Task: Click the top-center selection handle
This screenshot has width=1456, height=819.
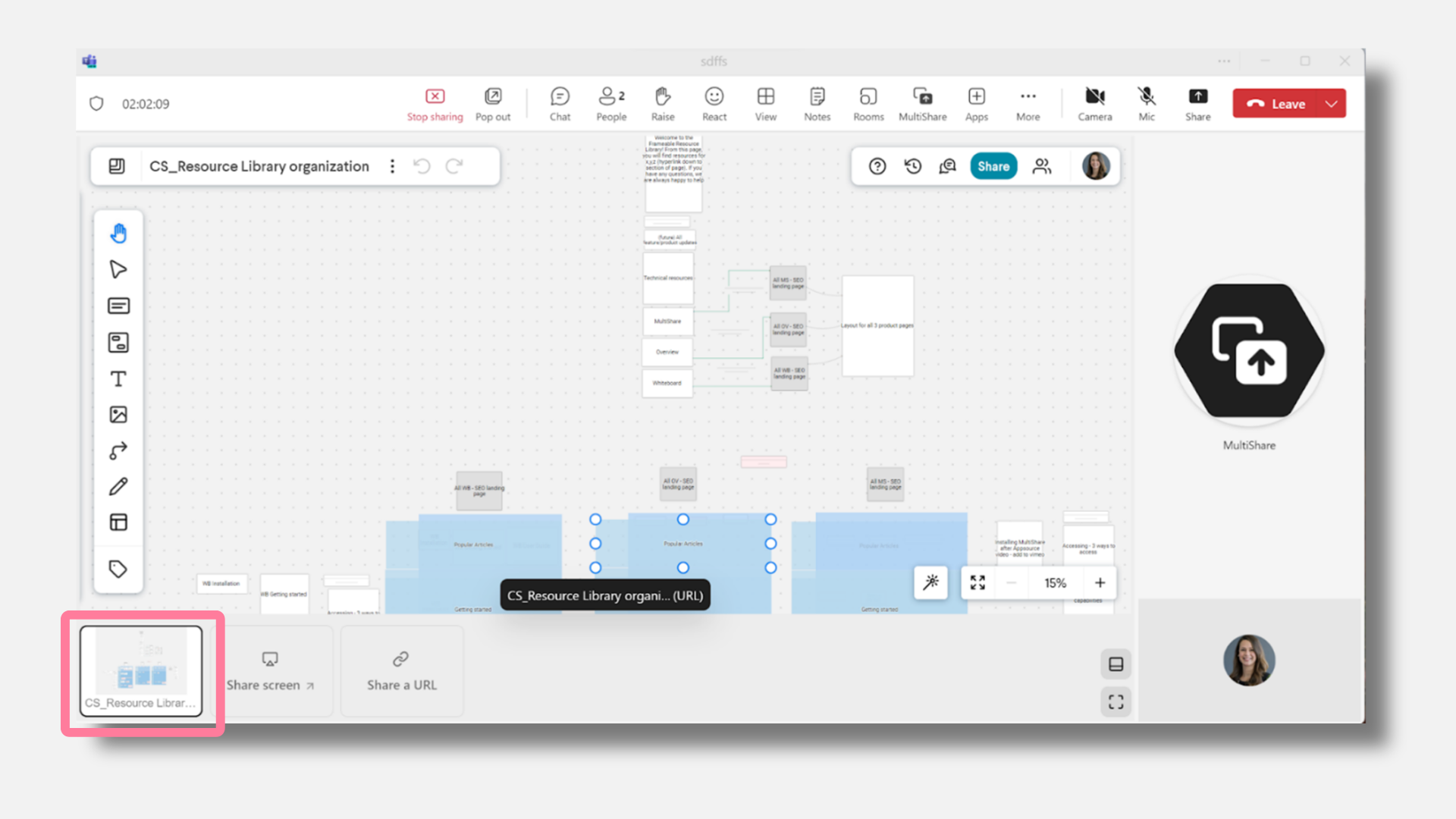Action: click(x=683, y=519)
